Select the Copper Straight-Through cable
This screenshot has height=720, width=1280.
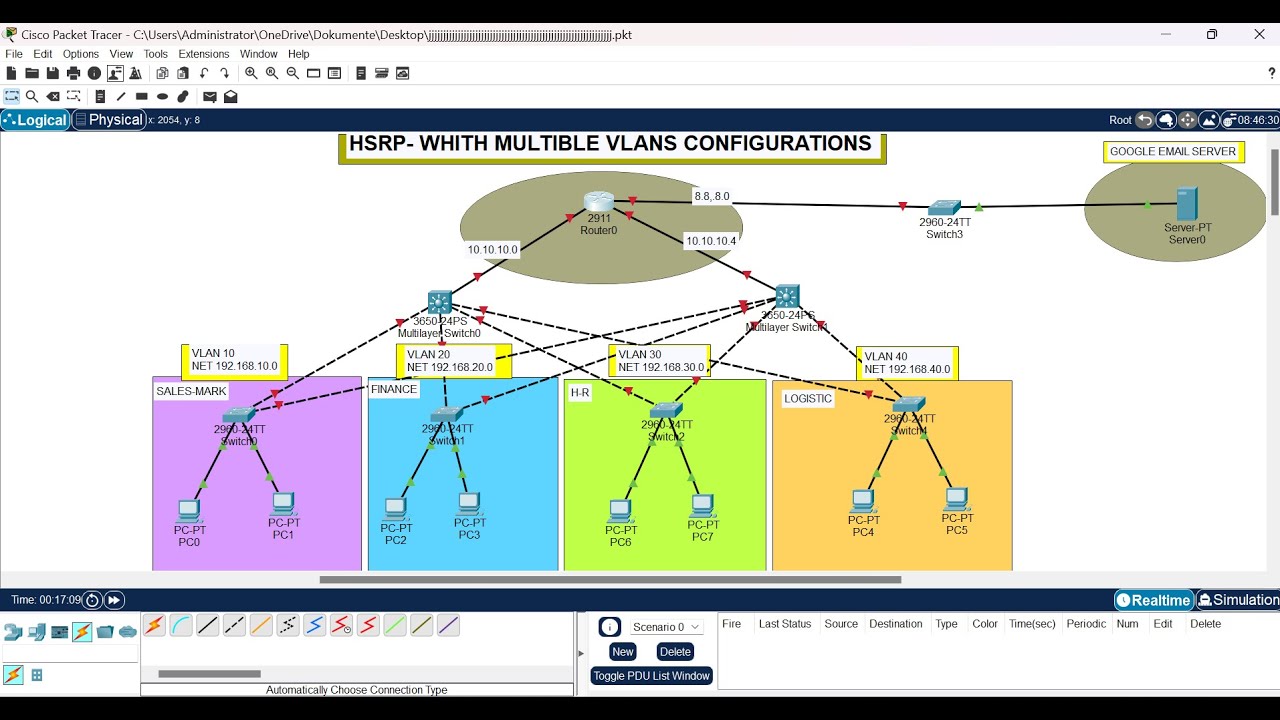[x=208, y=626]
